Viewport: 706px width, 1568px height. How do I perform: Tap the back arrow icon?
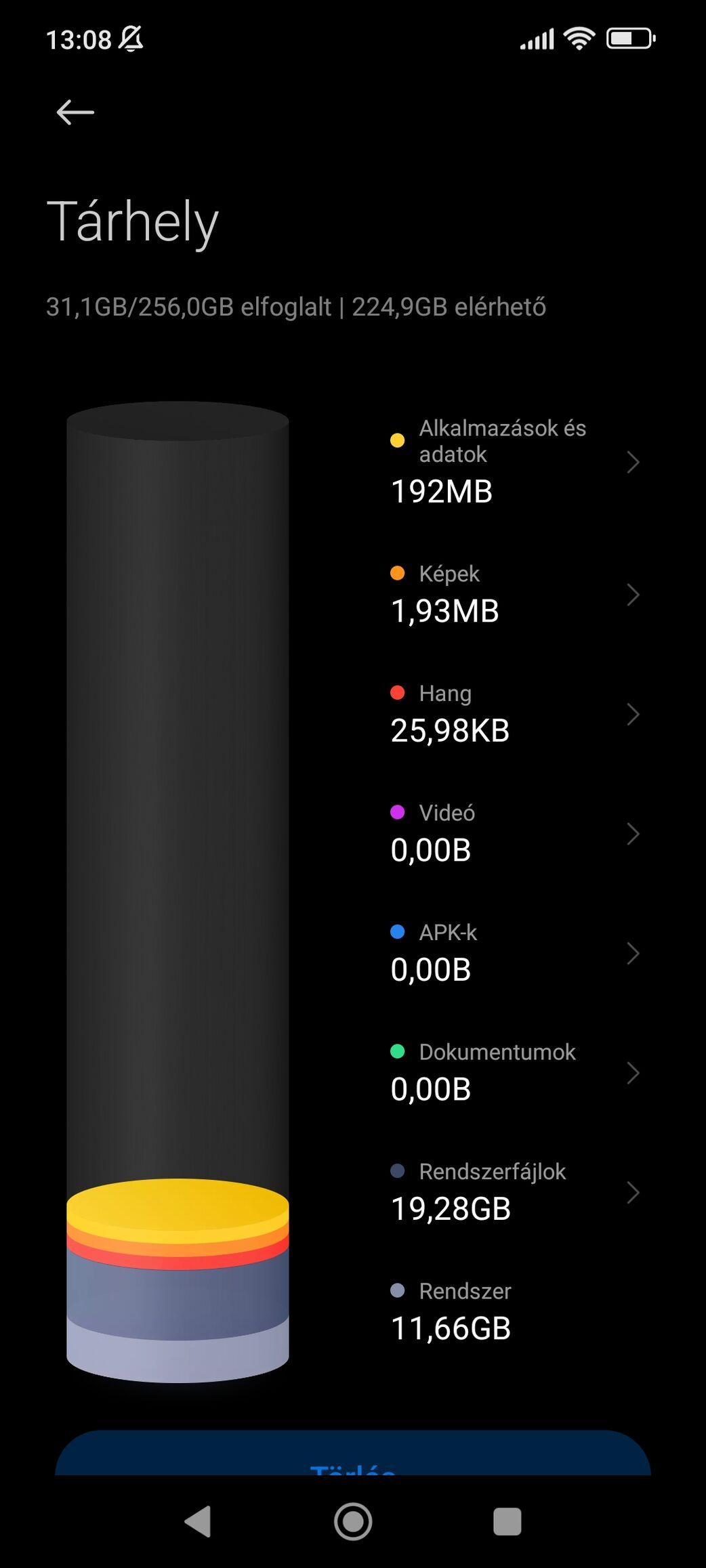click(75, 112)
